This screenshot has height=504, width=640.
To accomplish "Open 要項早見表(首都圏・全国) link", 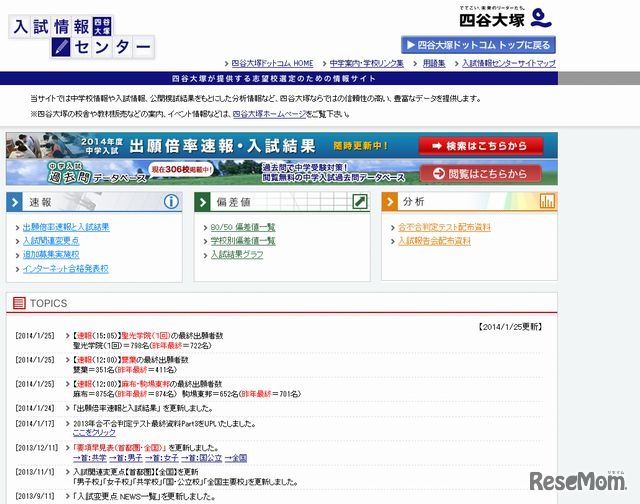I will [120, 448].
